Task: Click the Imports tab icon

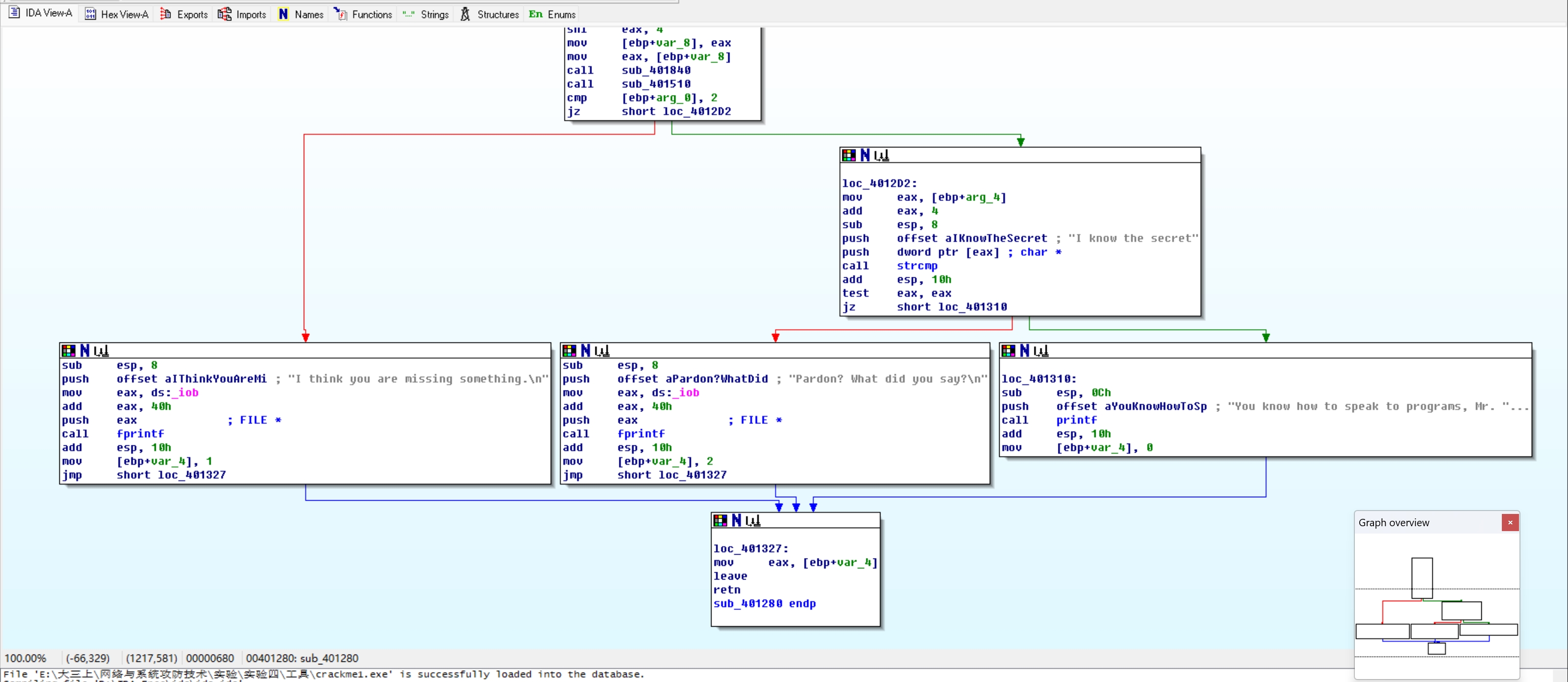Action: (x=224, y=14)
